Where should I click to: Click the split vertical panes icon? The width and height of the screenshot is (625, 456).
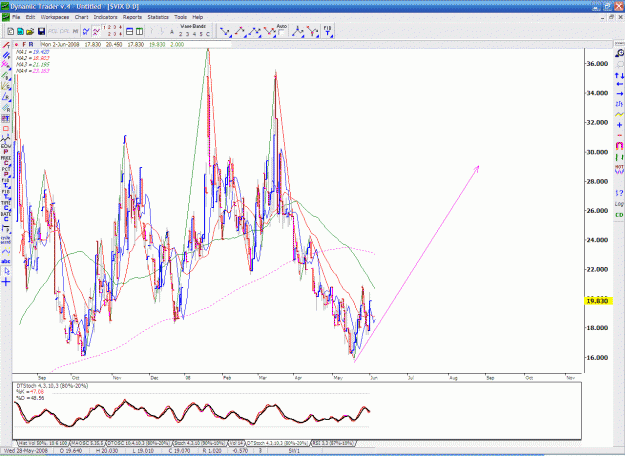click(x=139, y=31)
